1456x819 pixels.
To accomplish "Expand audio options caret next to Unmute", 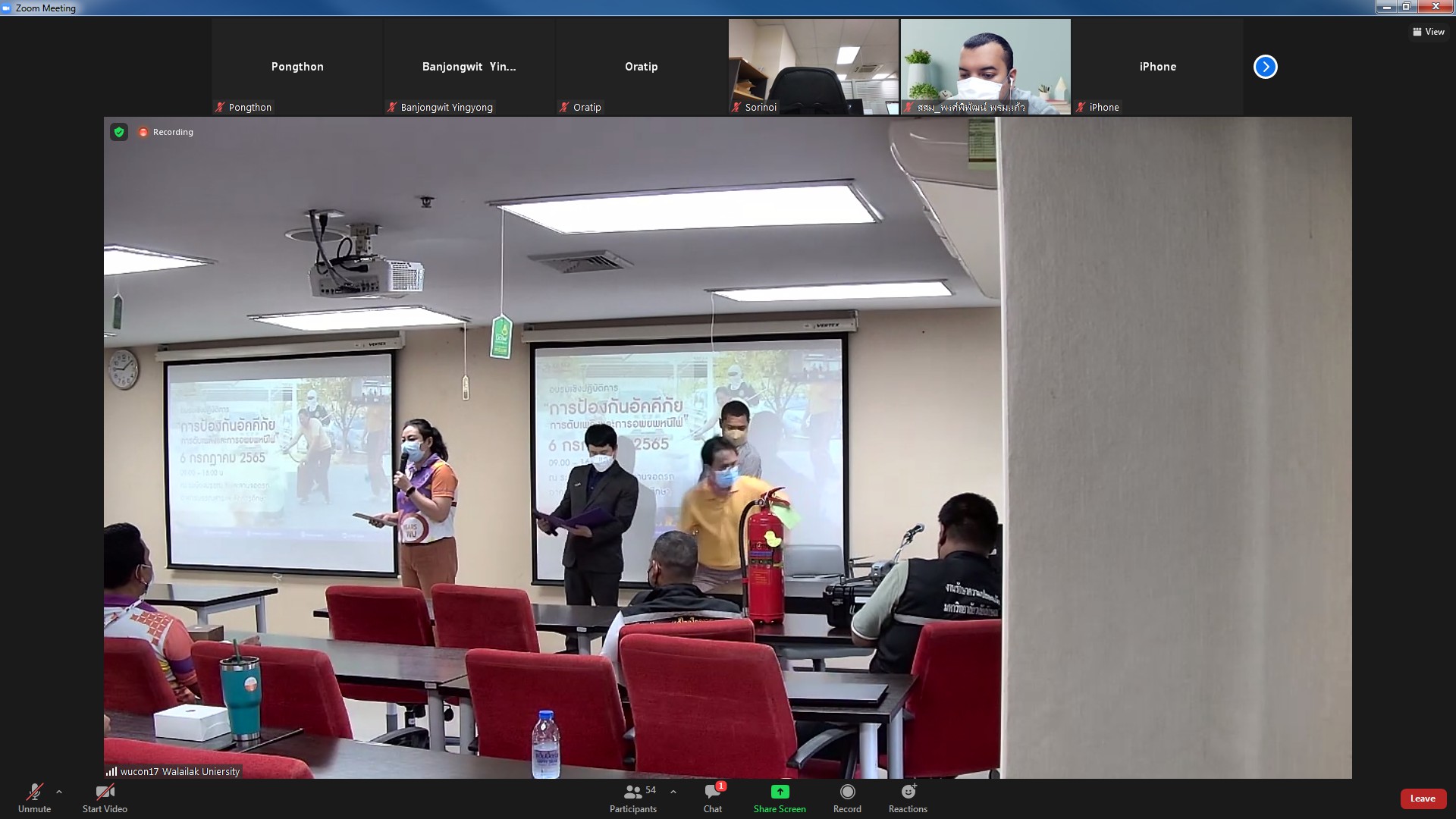I will (x=59, y=792).
